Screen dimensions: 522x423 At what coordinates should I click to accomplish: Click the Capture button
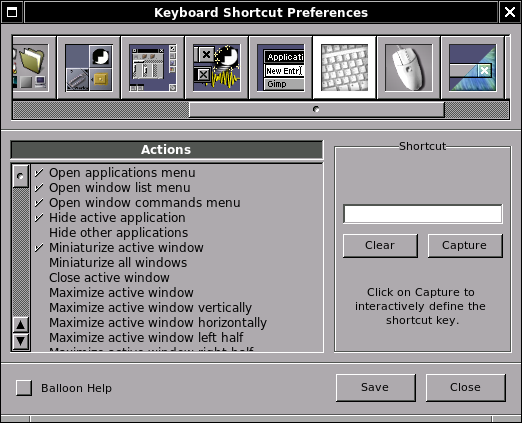(x=465, y=246)
